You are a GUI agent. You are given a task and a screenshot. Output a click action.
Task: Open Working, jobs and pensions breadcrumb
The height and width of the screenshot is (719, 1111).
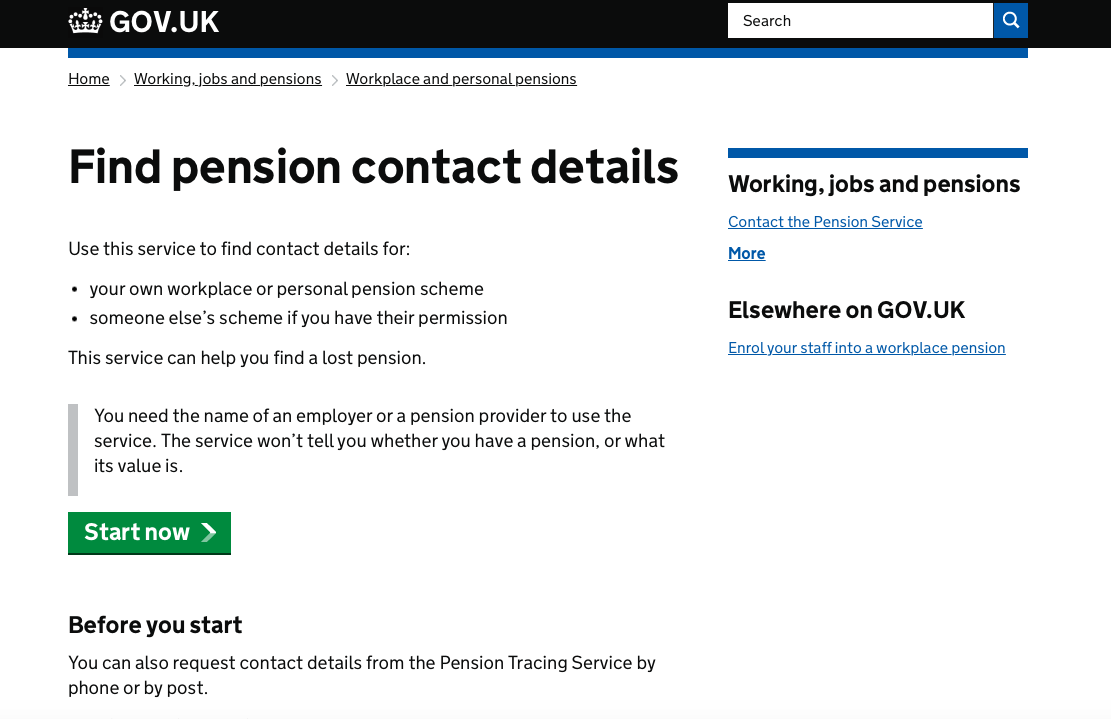(x=227, y=79)
